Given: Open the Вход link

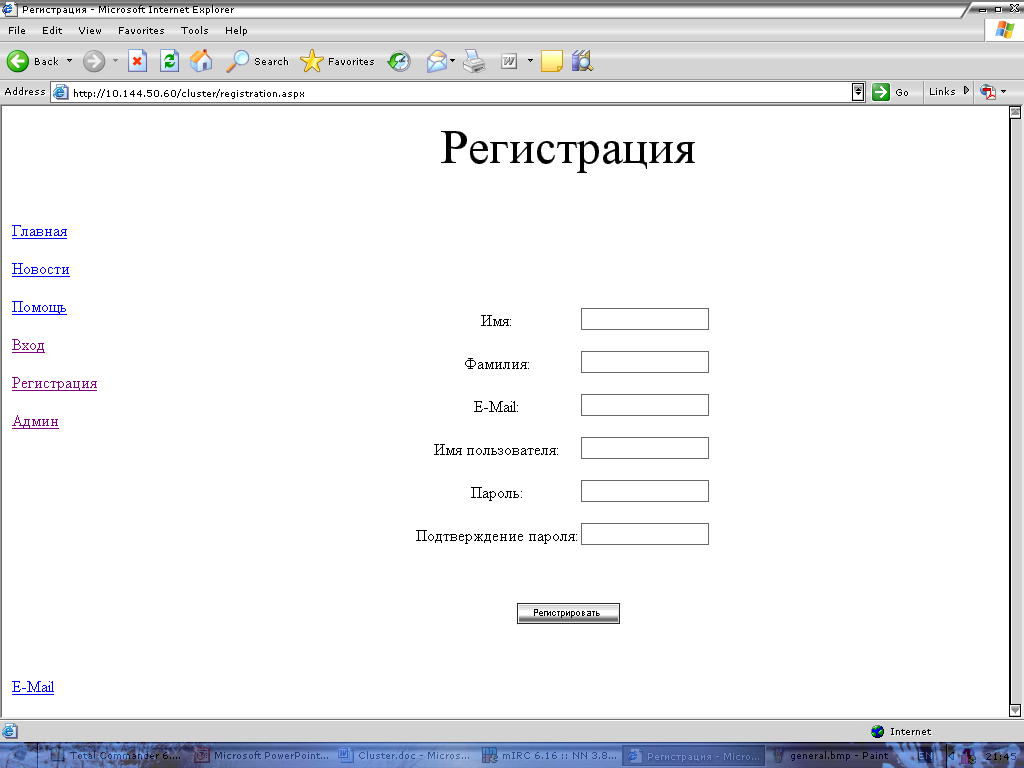Looking at the screenshot, I should (28, 346).
